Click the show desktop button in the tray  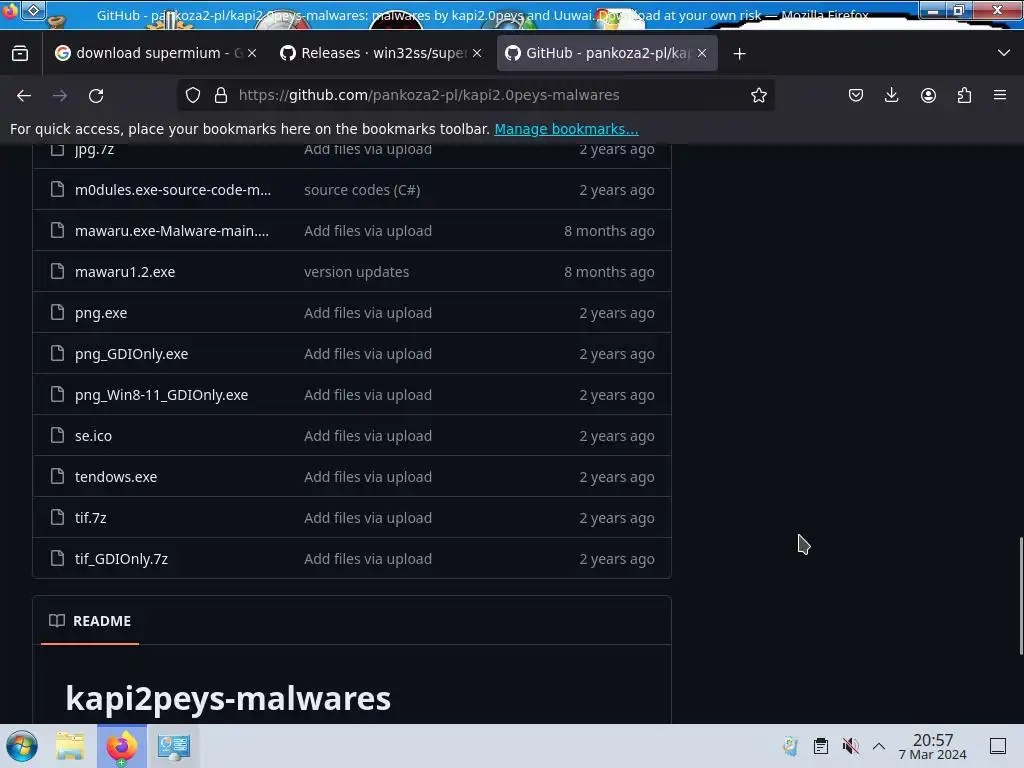998,746
